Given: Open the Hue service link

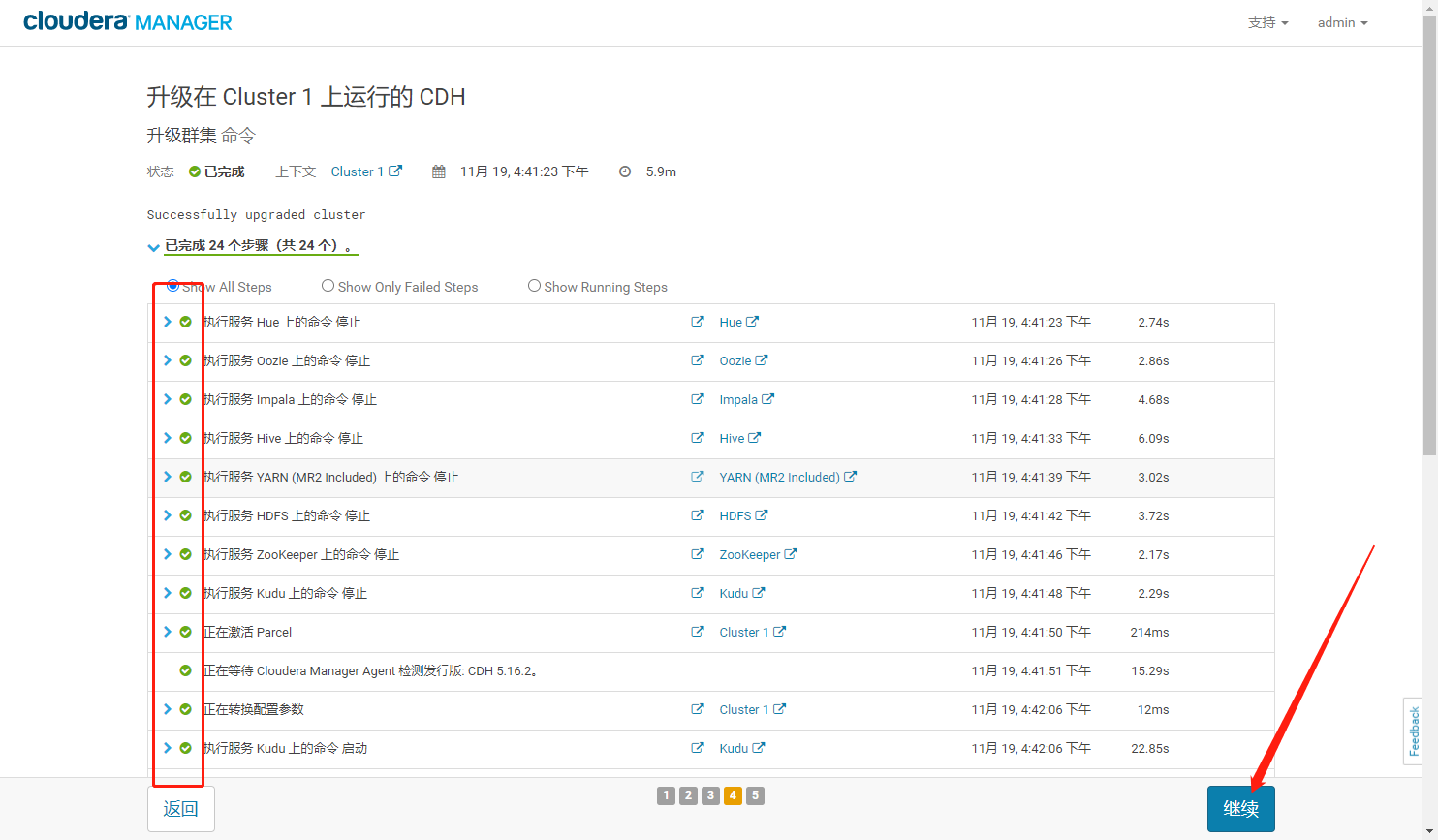Looking at the screenshot, I should (x=739, y=322).
